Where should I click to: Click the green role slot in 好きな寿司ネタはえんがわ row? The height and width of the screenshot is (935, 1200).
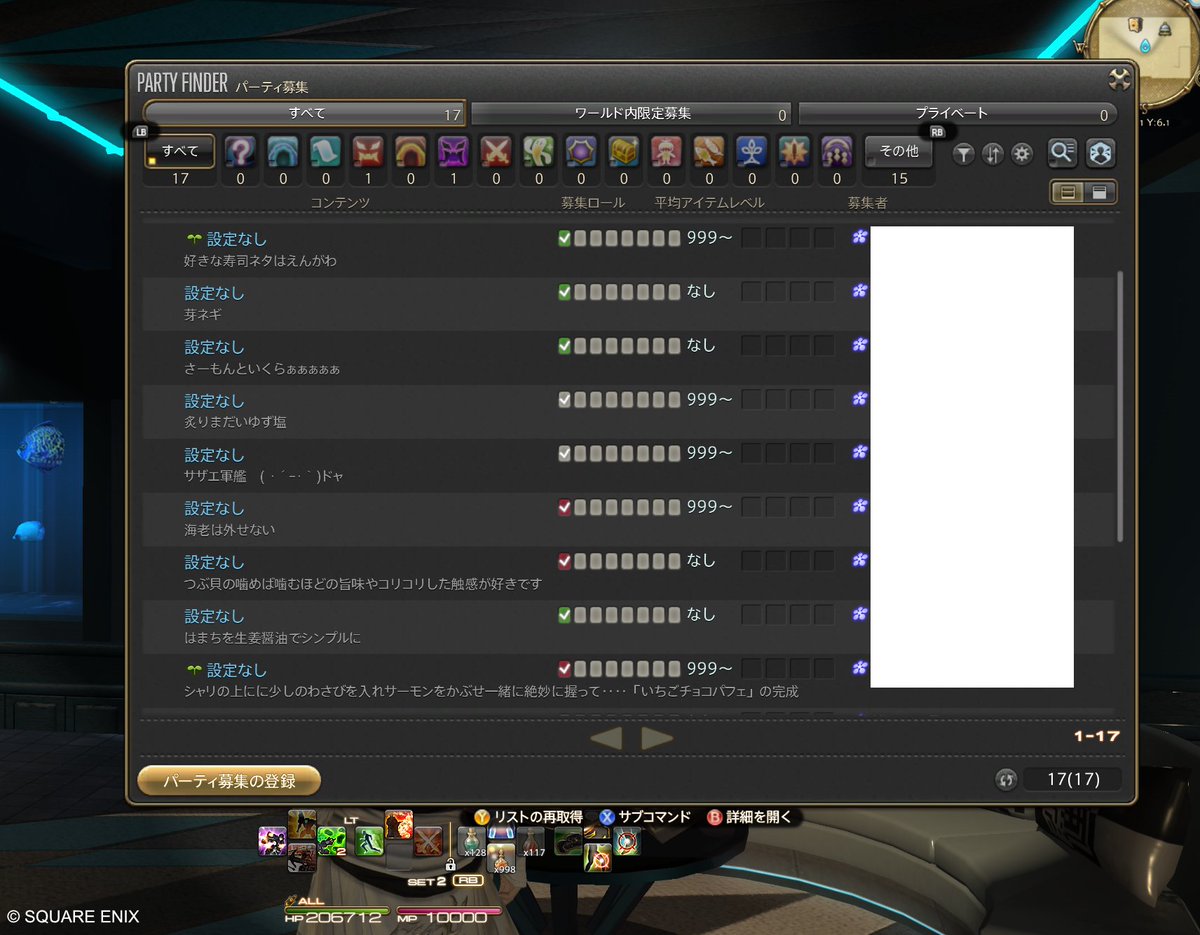pos(564,238)
